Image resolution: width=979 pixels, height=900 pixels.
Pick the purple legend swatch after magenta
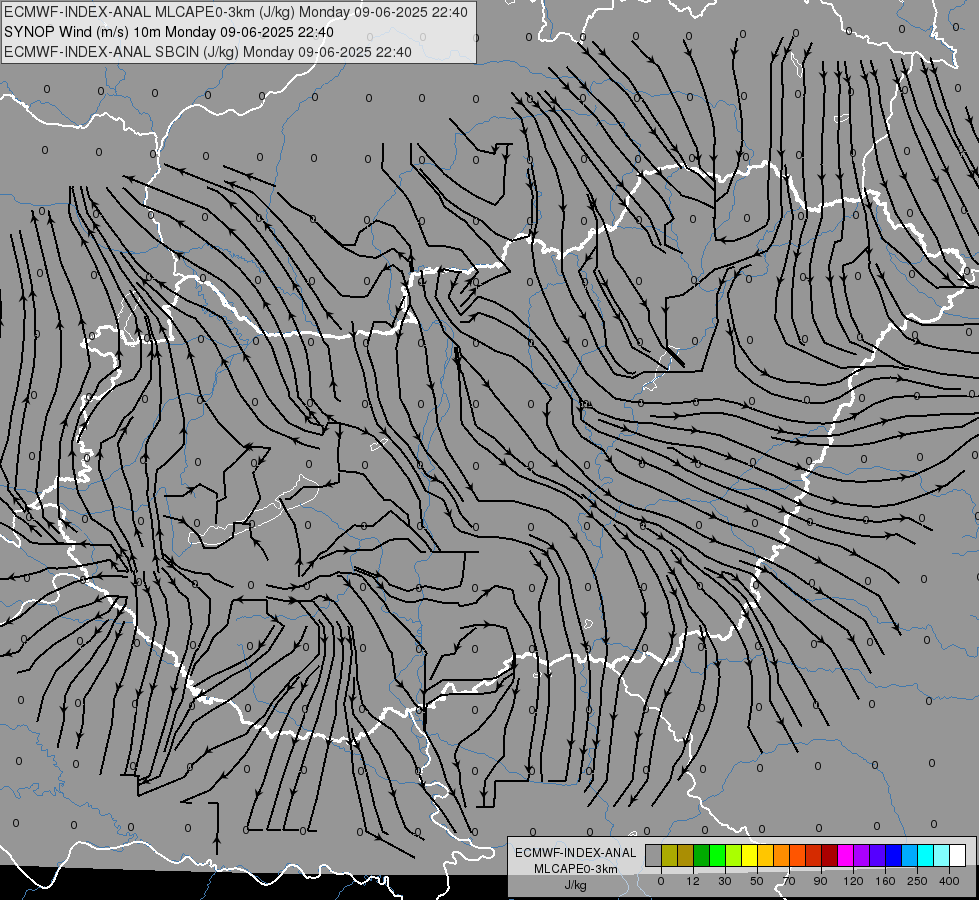[x=862, y=855]
